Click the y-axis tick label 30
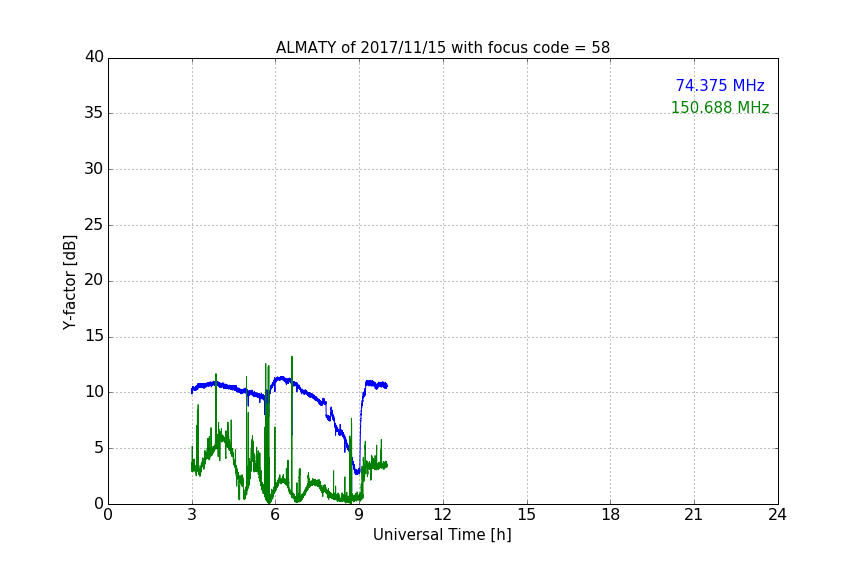The image size is (864, 576). coord(94,169)
